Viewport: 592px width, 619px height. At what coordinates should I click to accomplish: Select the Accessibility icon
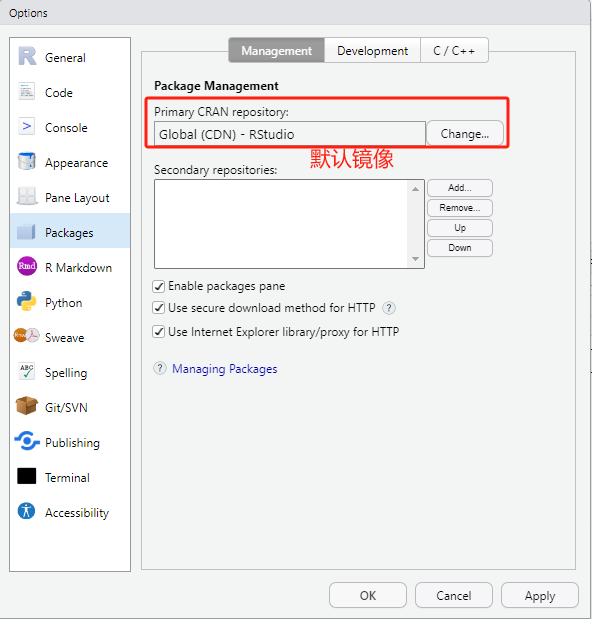click(x=27, y=511)
